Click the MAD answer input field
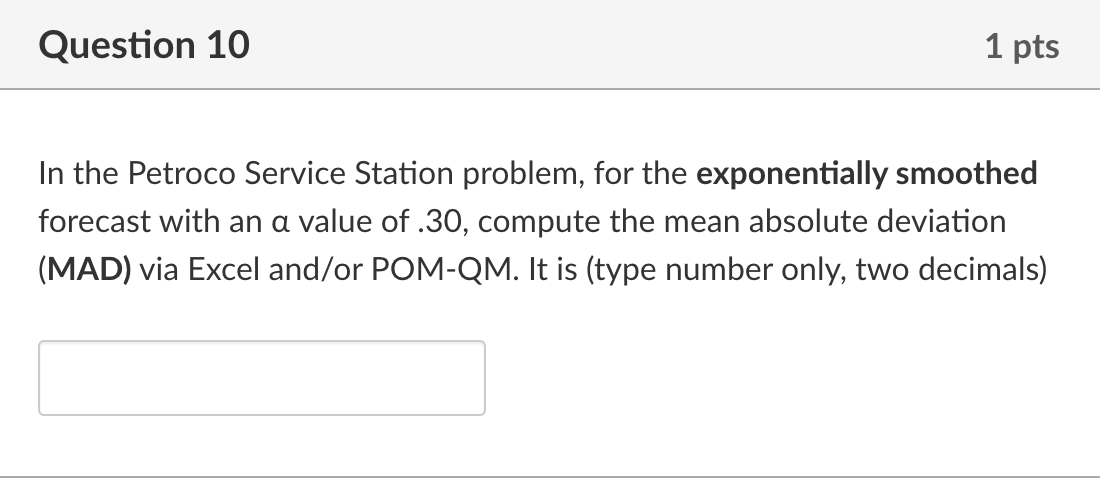 (262, 378)
